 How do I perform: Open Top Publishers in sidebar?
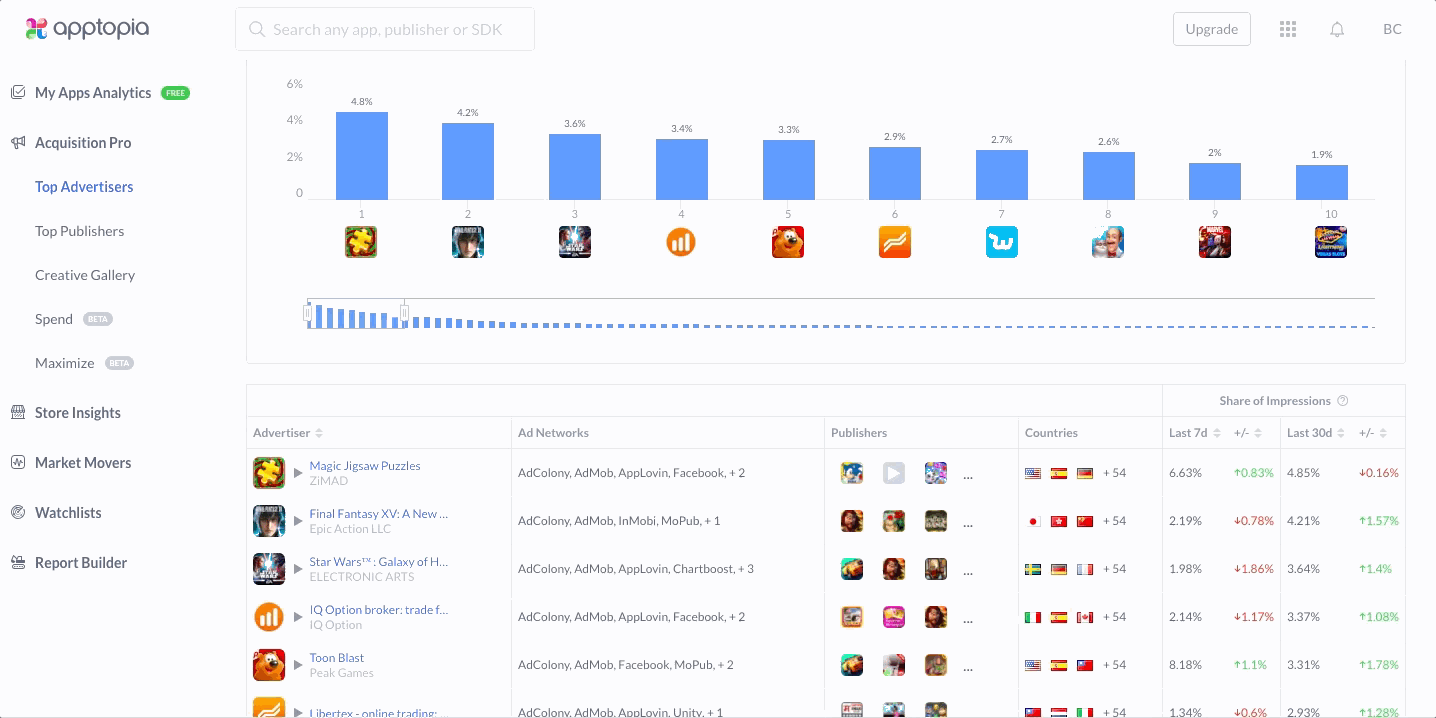[79, 231]
